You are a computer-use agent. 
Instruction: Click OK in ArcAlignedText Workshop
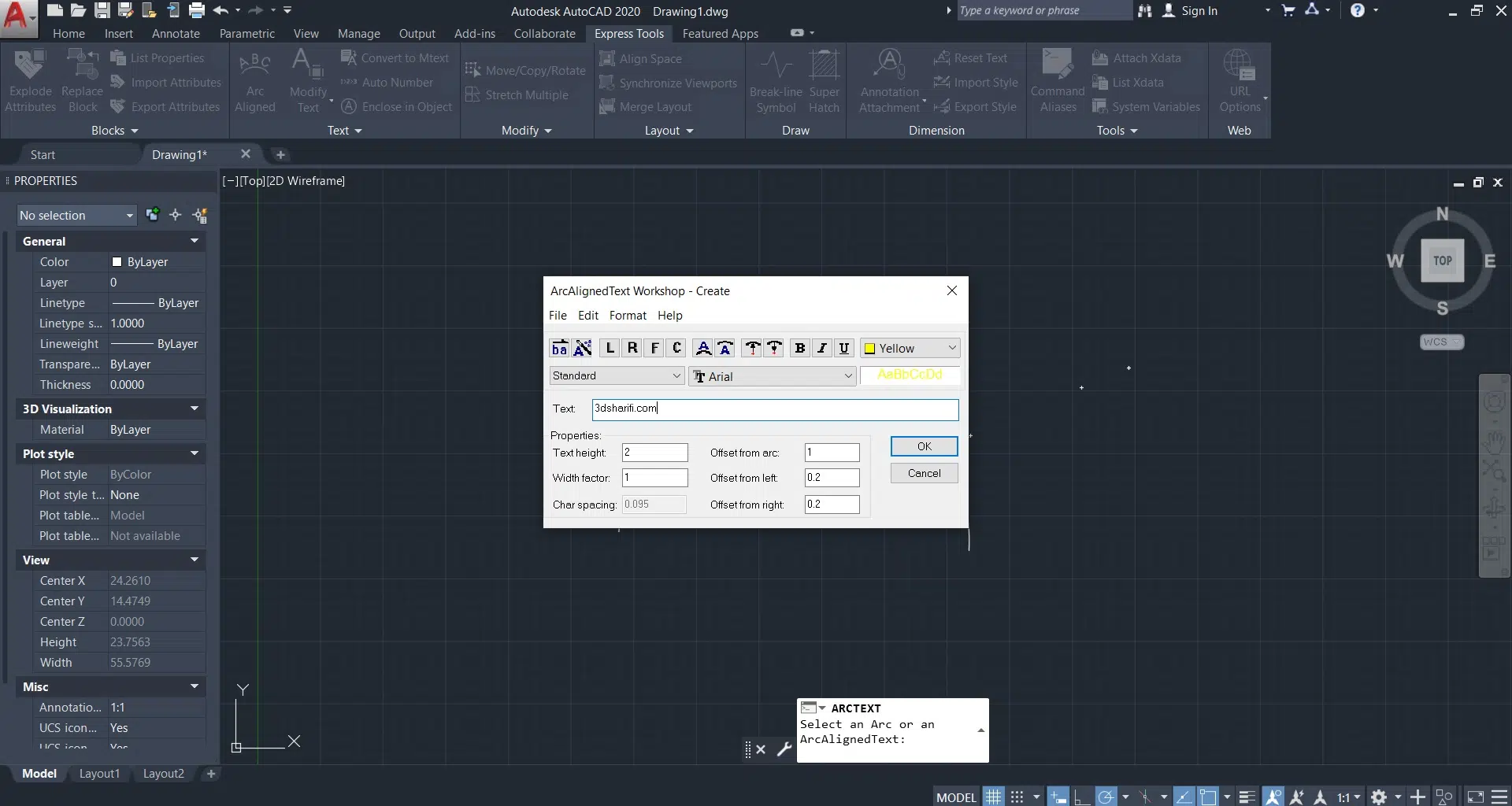pyautogui.click(x=924, y=446)
